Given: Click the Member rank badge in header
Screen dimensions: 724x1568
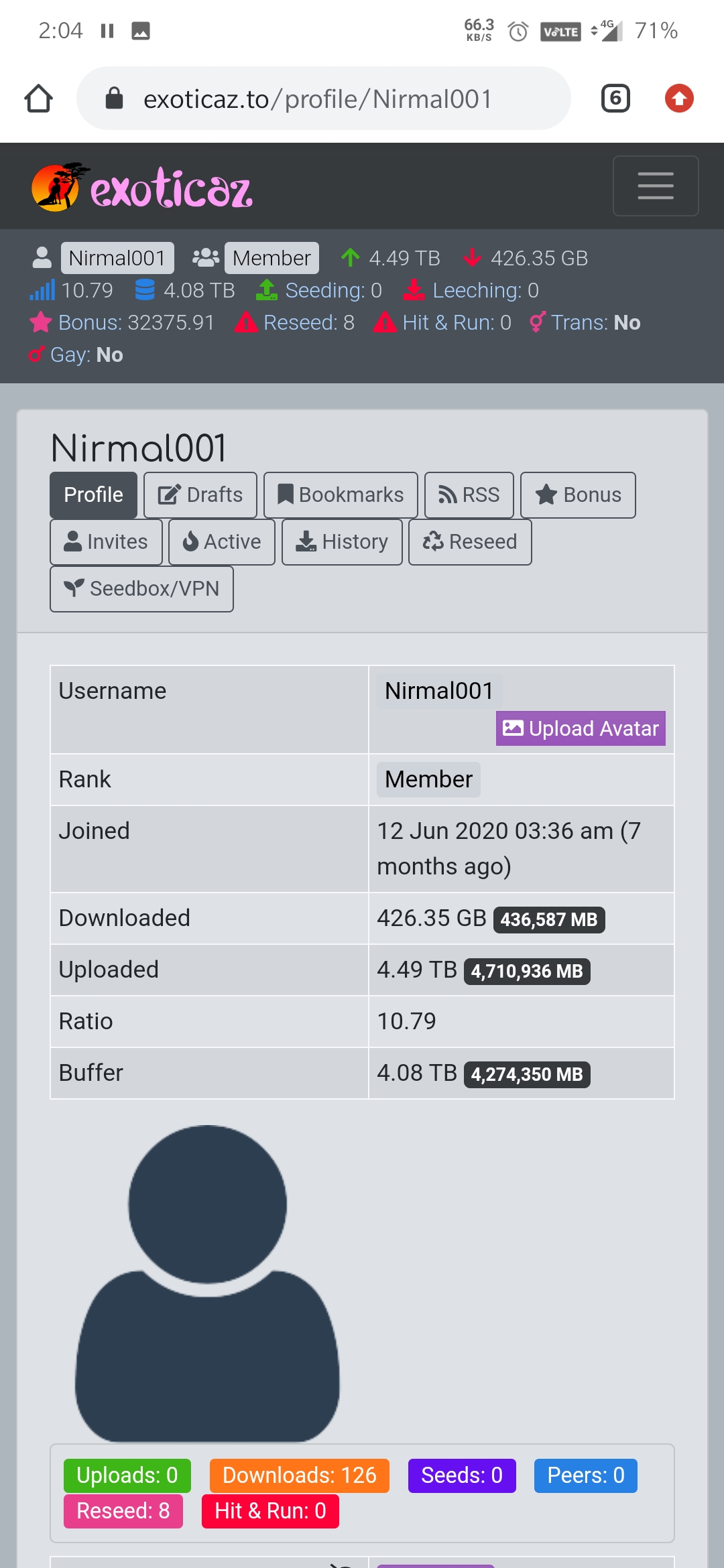Looking at the screenshot, I should pos(271,258).
